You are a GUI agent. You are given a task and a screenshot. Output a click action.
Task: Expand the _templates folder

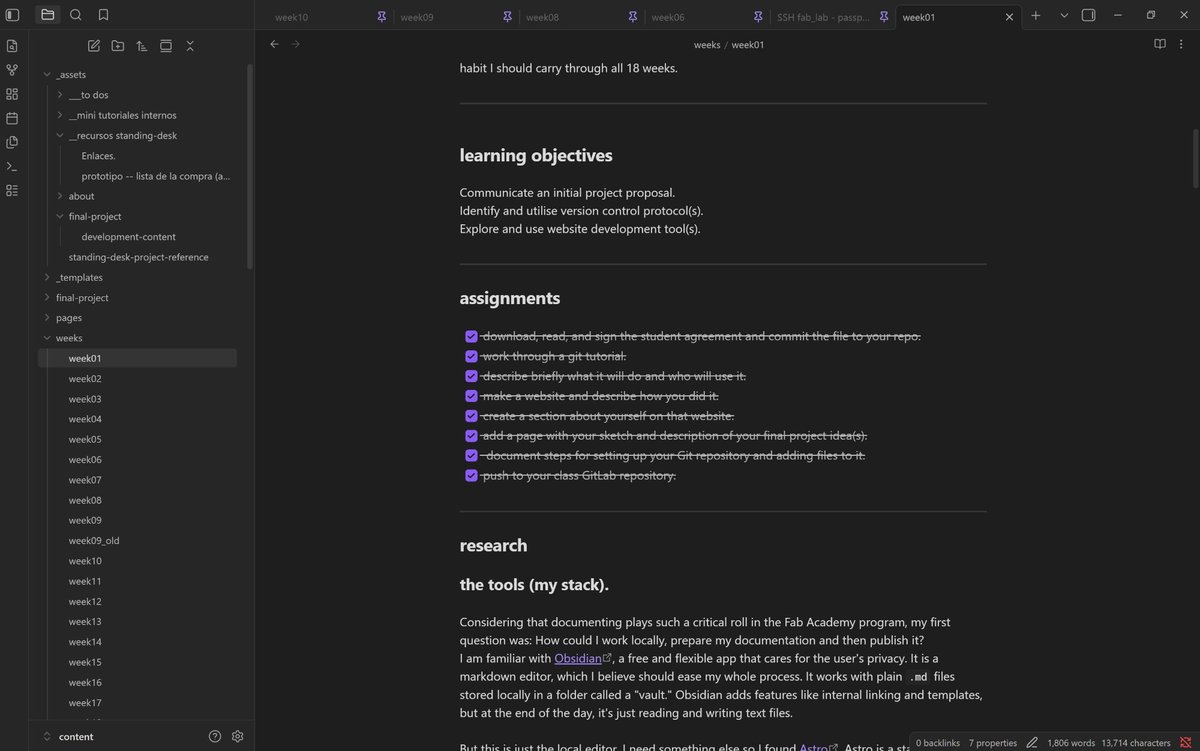pos(47,277)
